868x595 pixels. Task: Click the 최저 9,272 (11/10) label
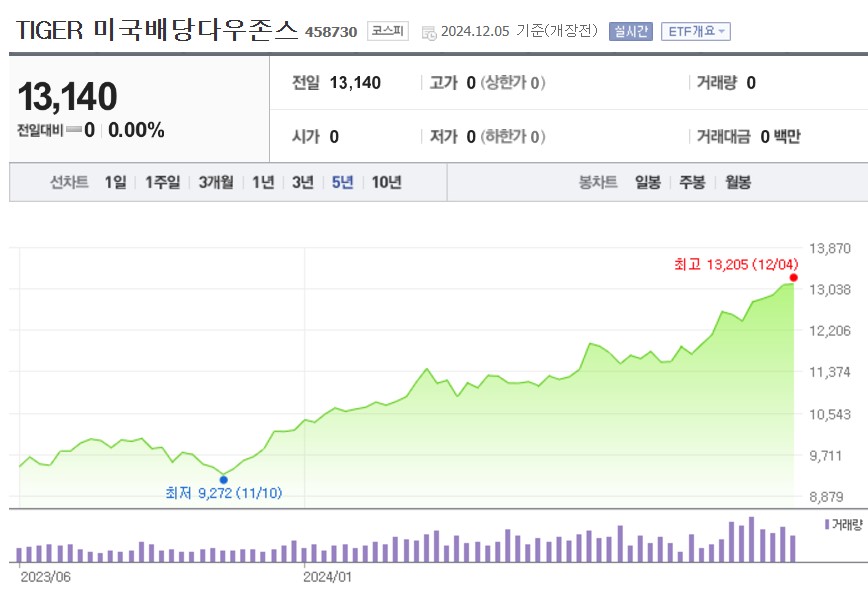pyautogui.click(x=225, y=492)
